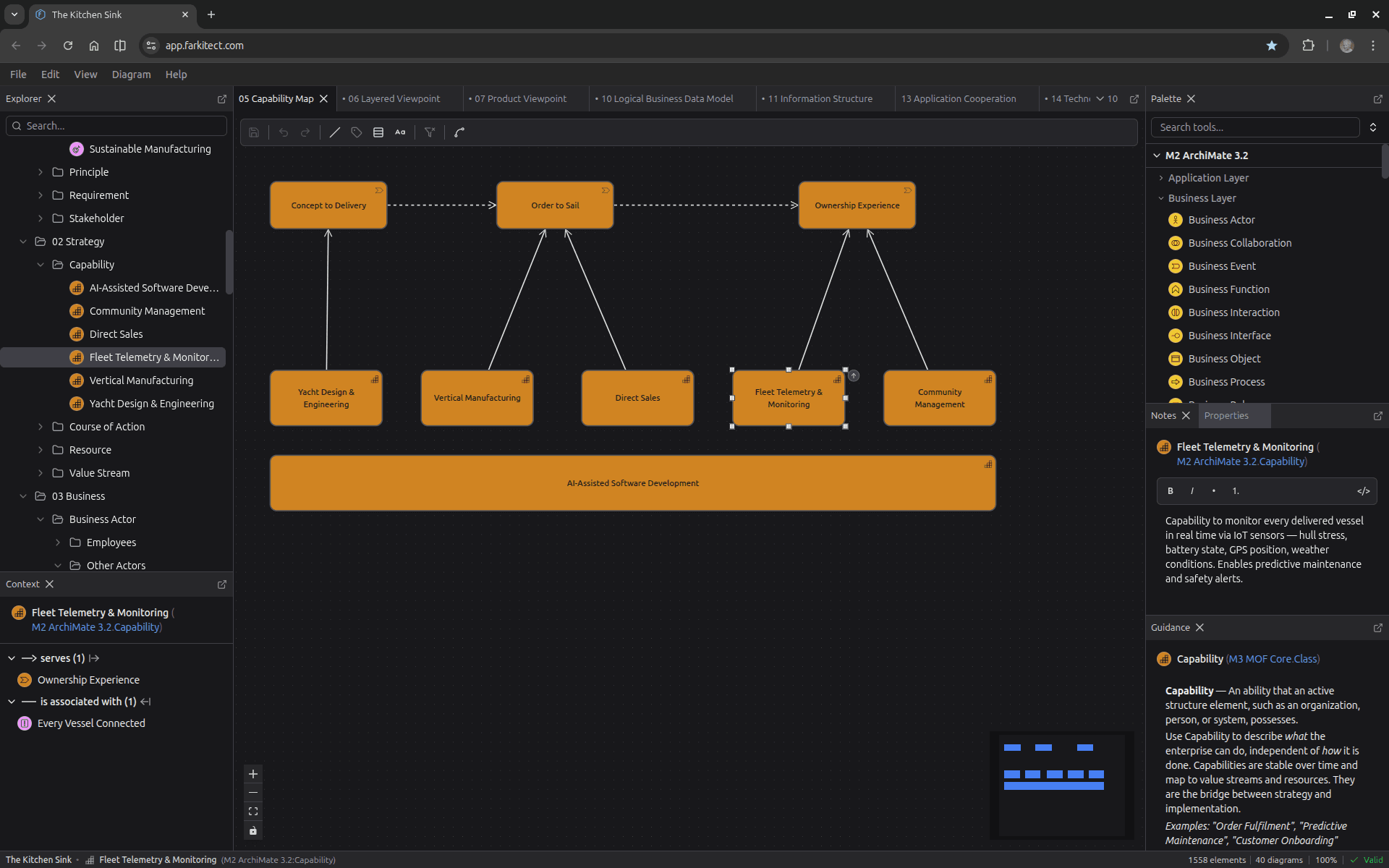1389x868 pixels.
Task: Close the 05 Capability Map tab
Action: 323,99
